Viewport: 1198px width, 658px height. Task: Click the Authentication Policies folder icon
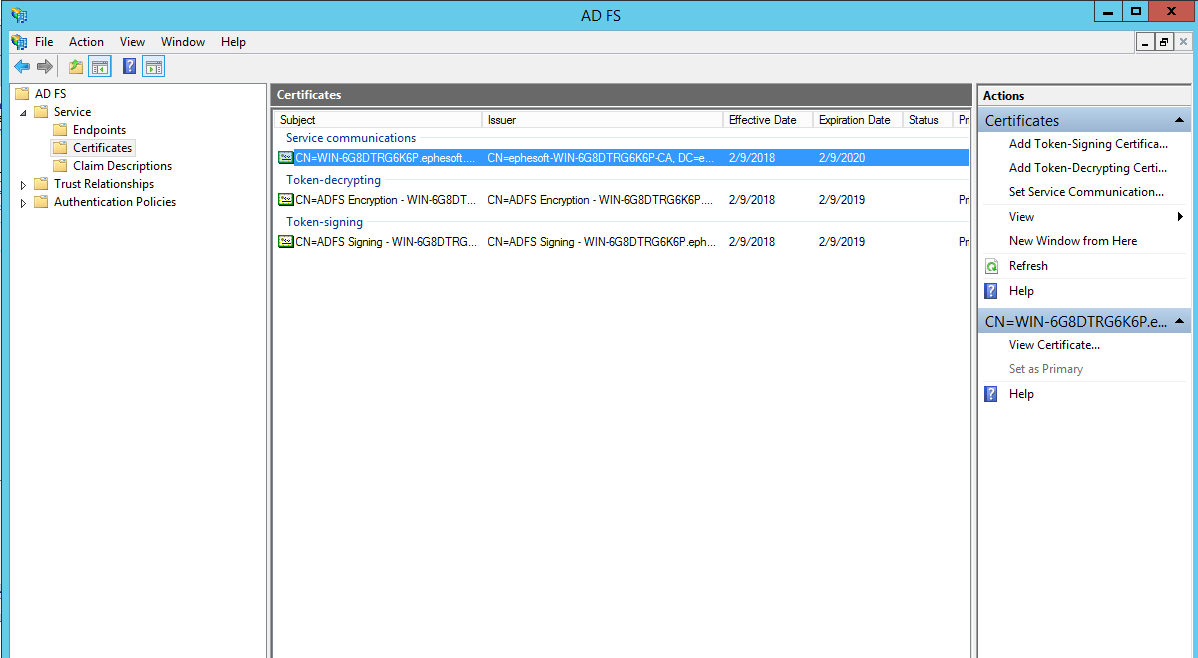41,202
